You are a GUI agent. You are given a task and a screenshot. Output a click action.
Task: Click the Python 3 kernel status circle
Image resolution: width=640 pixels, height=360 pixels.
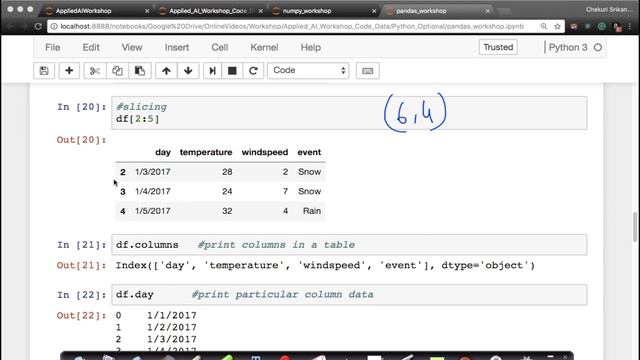pyautogui.click(x=598, y=47)
